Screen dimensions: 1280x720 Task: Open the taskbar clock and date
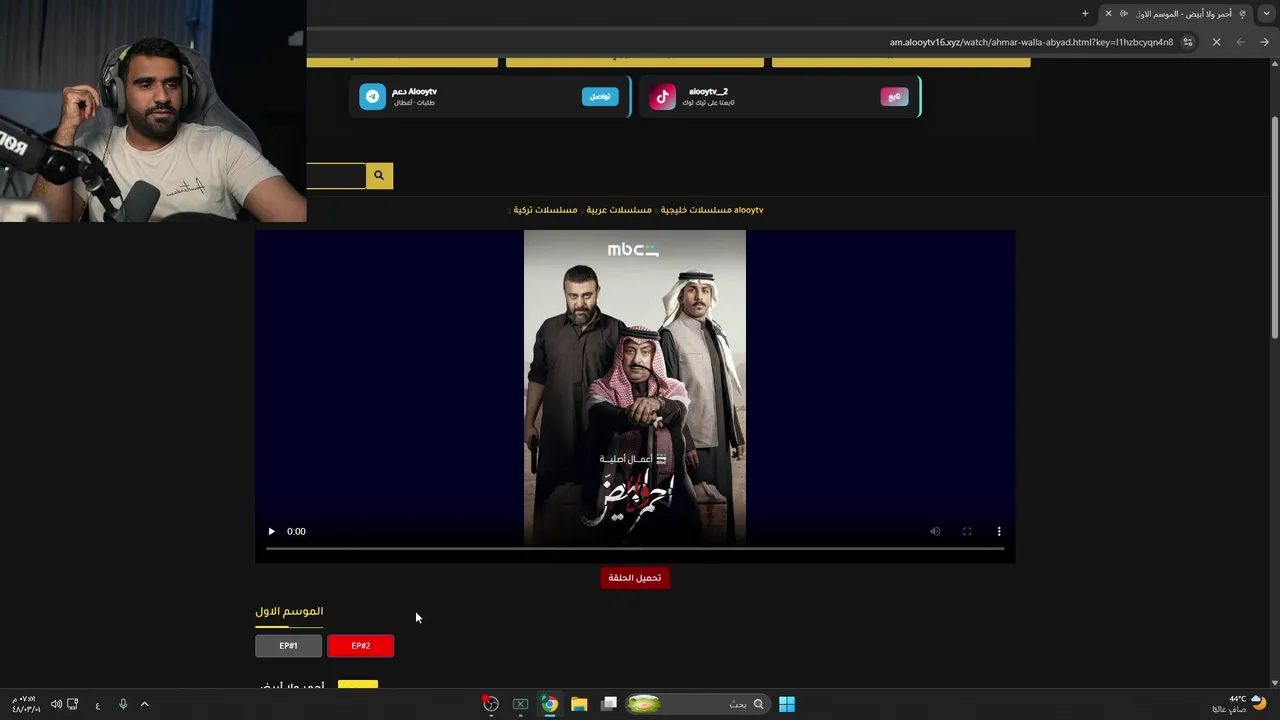[x=25, y=704]
